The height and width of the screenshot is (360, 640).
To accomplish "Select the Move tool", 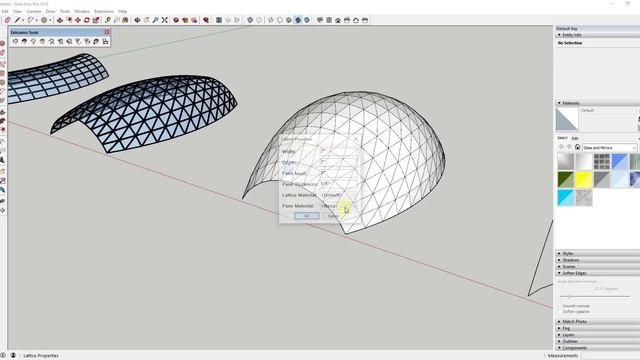I will pyautogui.click(x=78, y=20).
